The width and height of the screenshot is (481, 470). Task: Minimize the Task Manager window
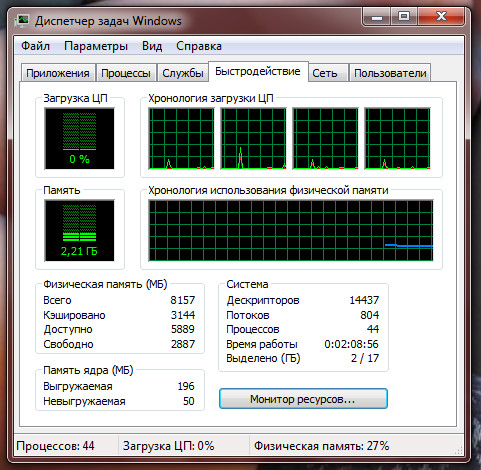click(x=377, y=16)
